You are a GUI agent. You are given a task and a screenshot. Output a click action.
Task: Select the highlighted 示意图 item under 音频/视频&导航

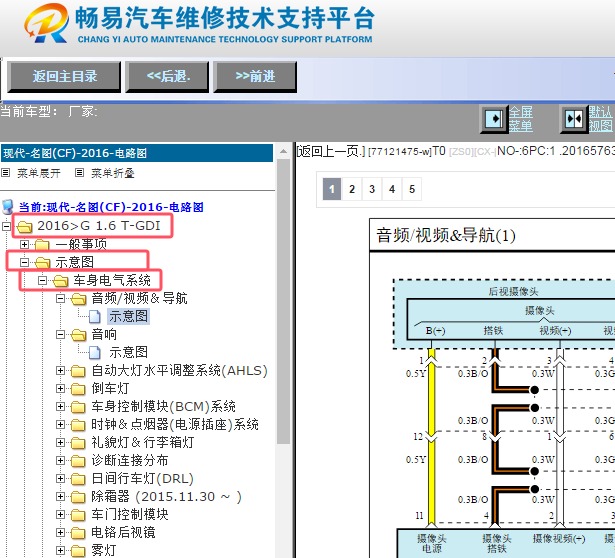(x=128, y=316)
